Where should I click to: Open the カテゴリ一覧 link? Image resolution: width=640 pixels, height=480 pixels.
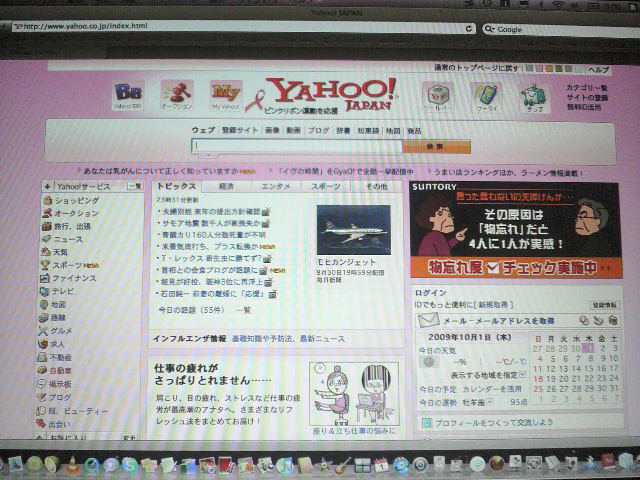[587, 88]
